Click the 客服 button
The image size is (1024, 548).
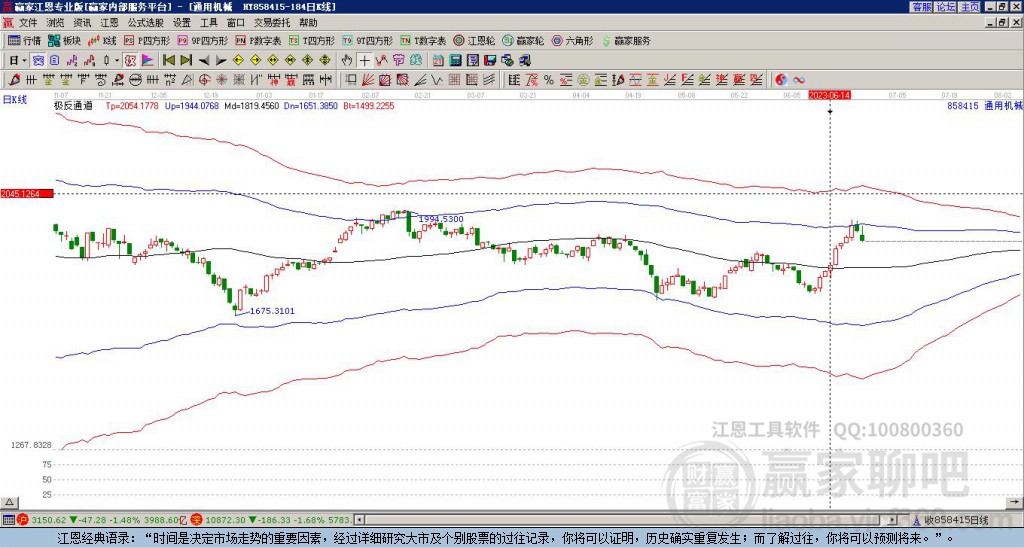pos(921,7)
